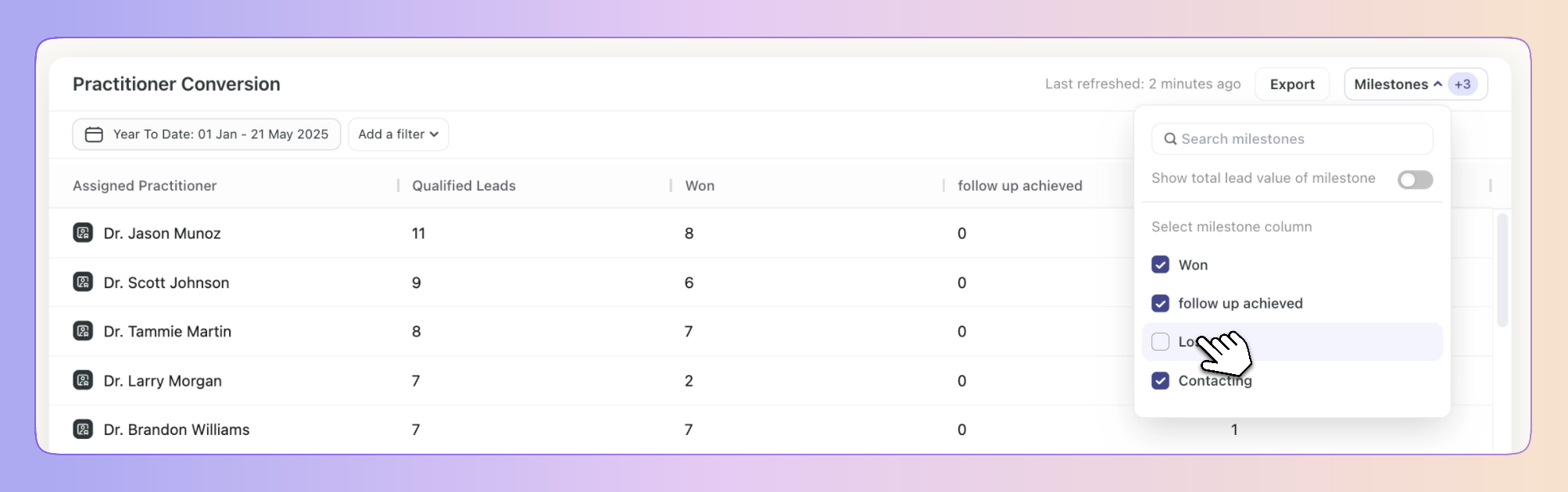This screenshot has height=492, width=1568.
Task: Enable show total lead value toggle
Action: (1415, 180)
